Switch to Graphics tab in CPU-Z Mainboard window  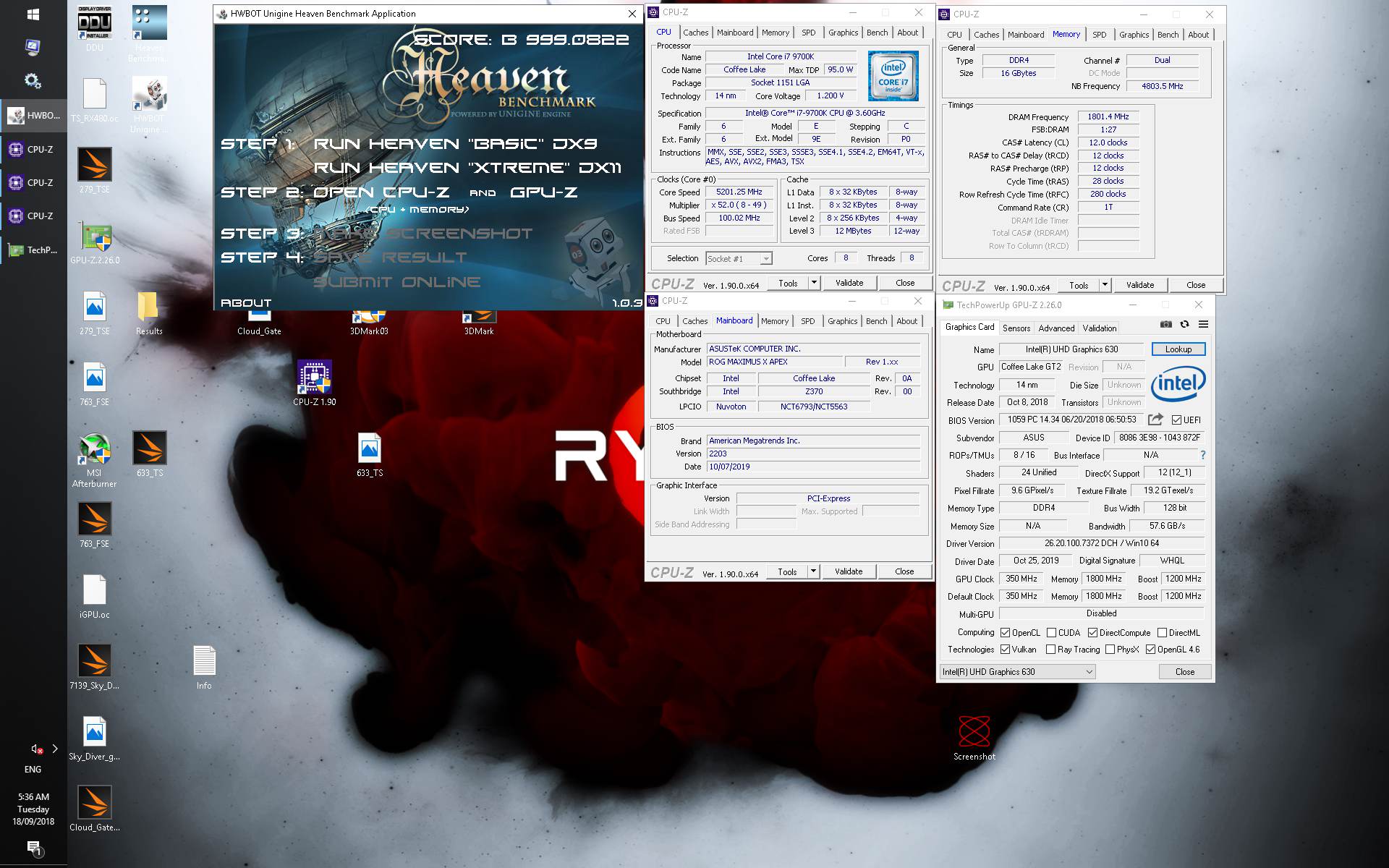coord(842,321)
